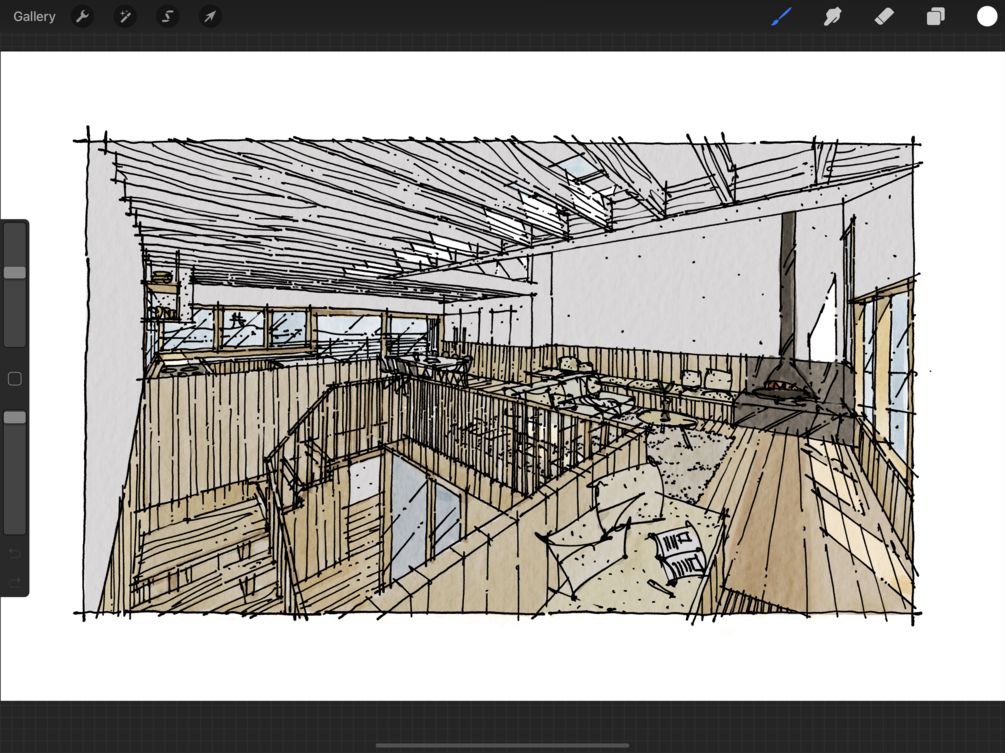Viewport: 1005px width, 753px height.
Task: Open the Actions wrench menu
Action: tap(83, 17)
